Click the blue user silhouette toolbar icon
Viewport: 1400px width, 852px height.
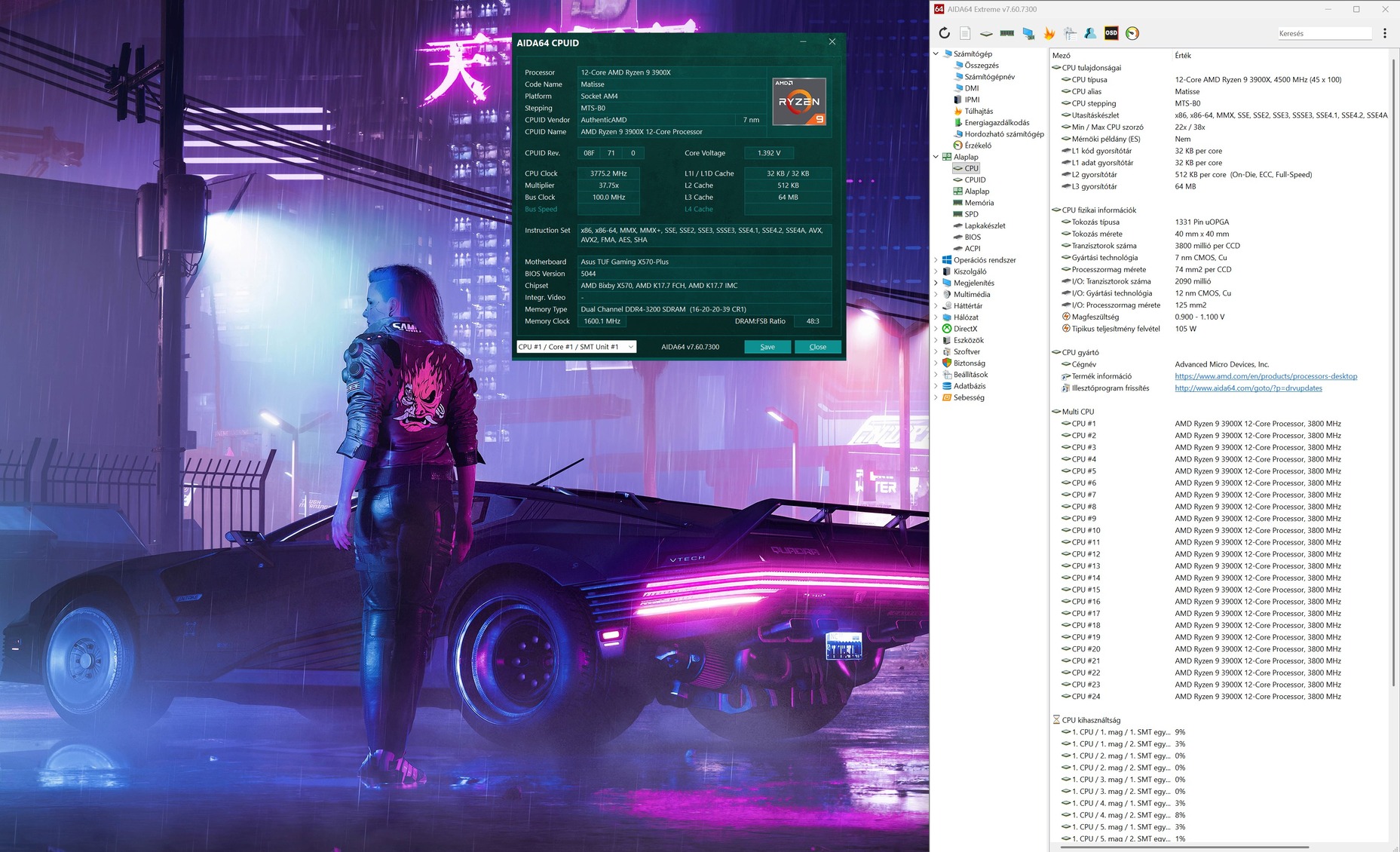click(x=1090, y=33)
